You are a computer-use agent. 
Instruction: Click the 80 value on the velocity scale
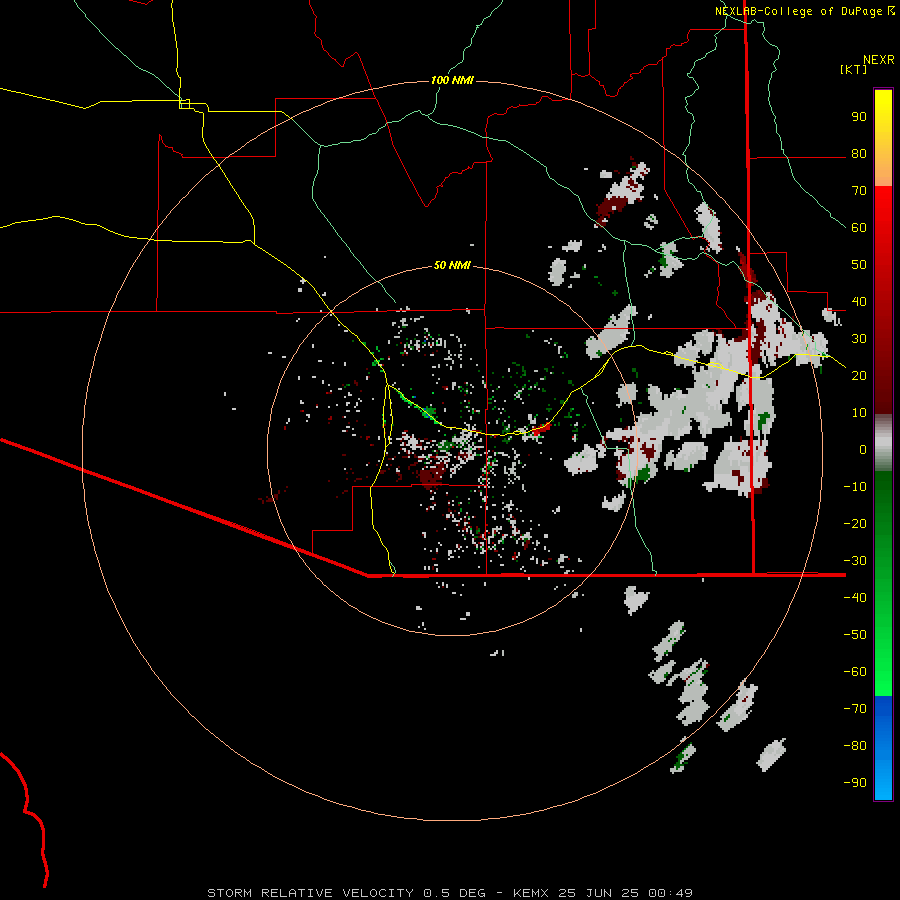click(x=859, y=153)
